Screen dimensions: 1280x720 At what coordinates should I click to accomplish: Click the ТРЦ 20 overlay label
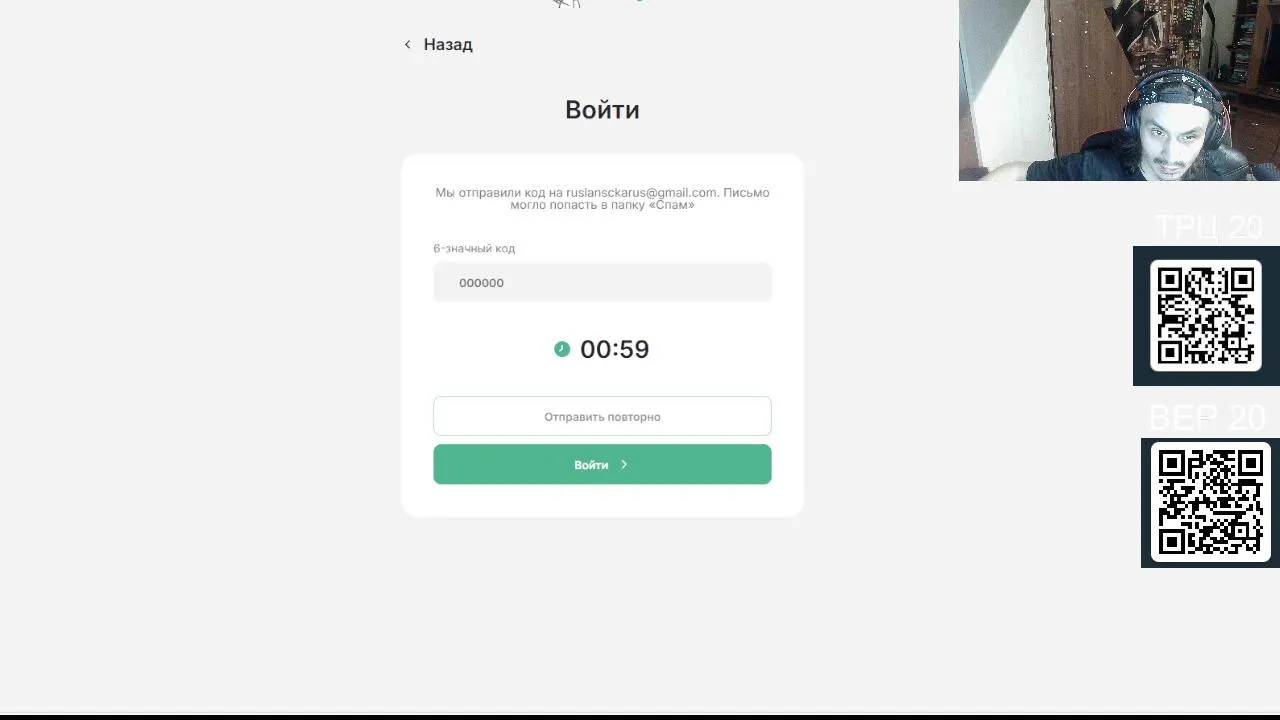[x=1208, y=228]
